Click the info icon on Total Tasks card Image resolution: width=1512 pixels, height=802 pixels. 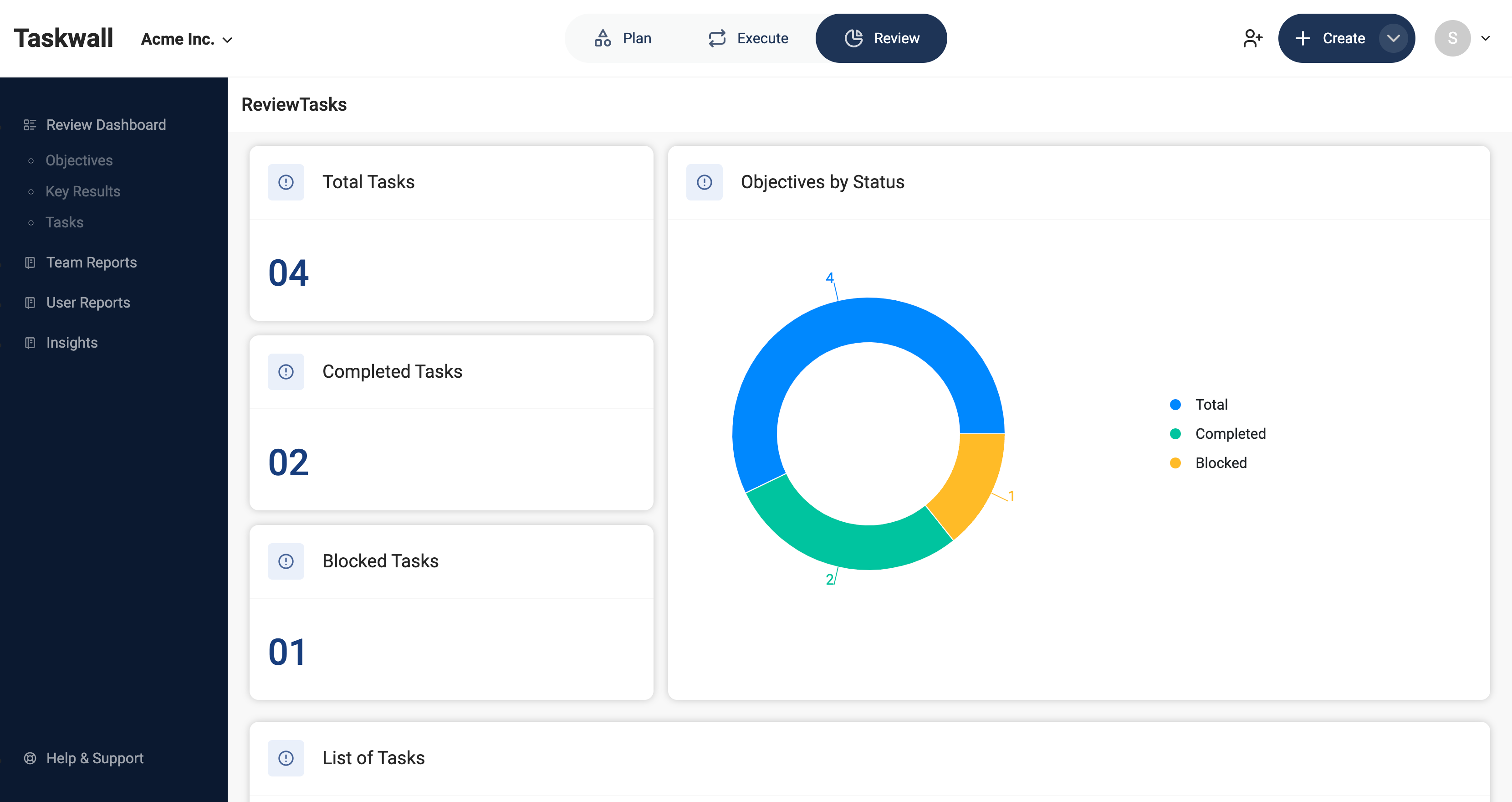(286, 182)
